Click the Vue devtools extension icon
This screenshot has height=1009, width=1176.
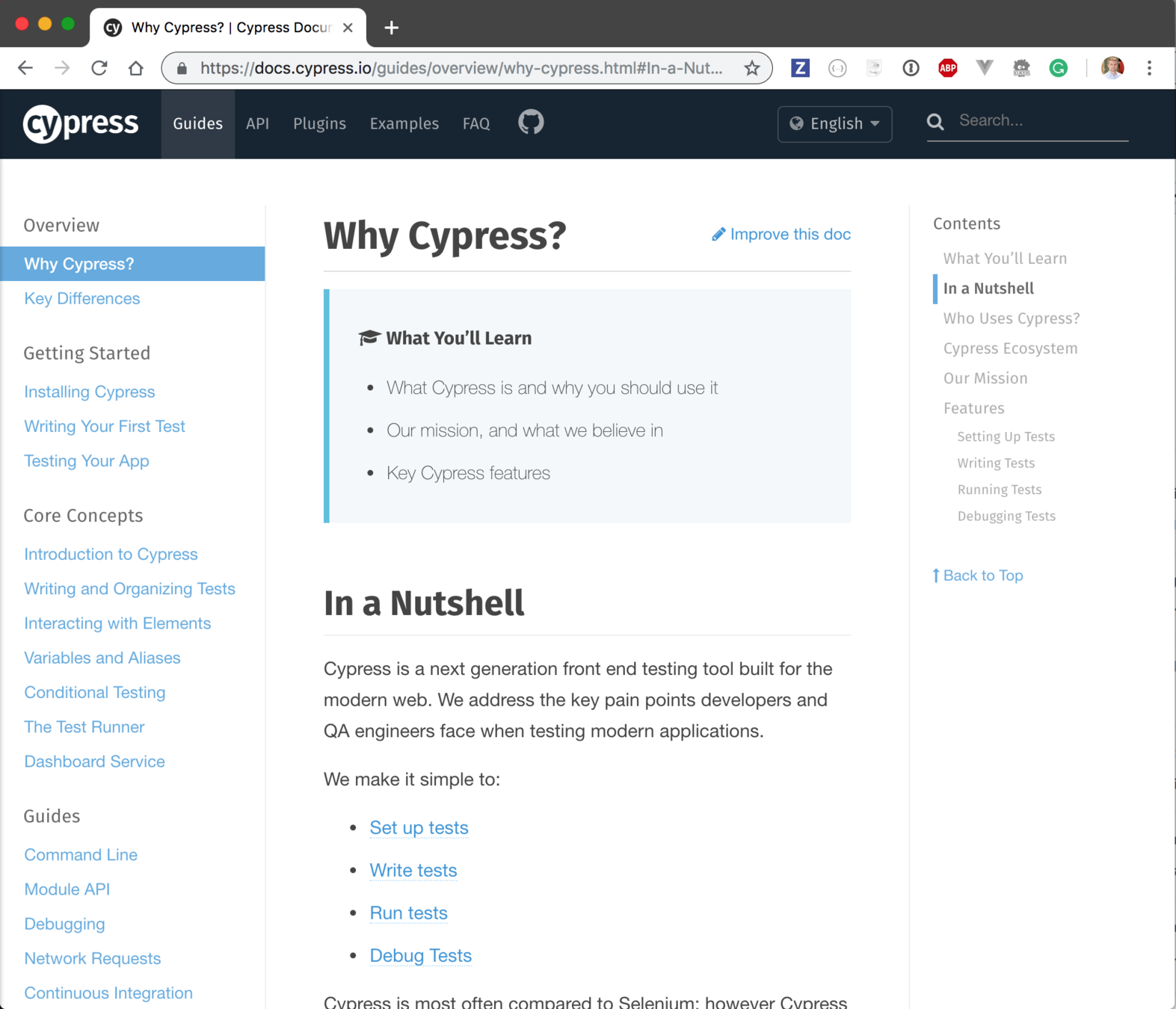point(985,68)
